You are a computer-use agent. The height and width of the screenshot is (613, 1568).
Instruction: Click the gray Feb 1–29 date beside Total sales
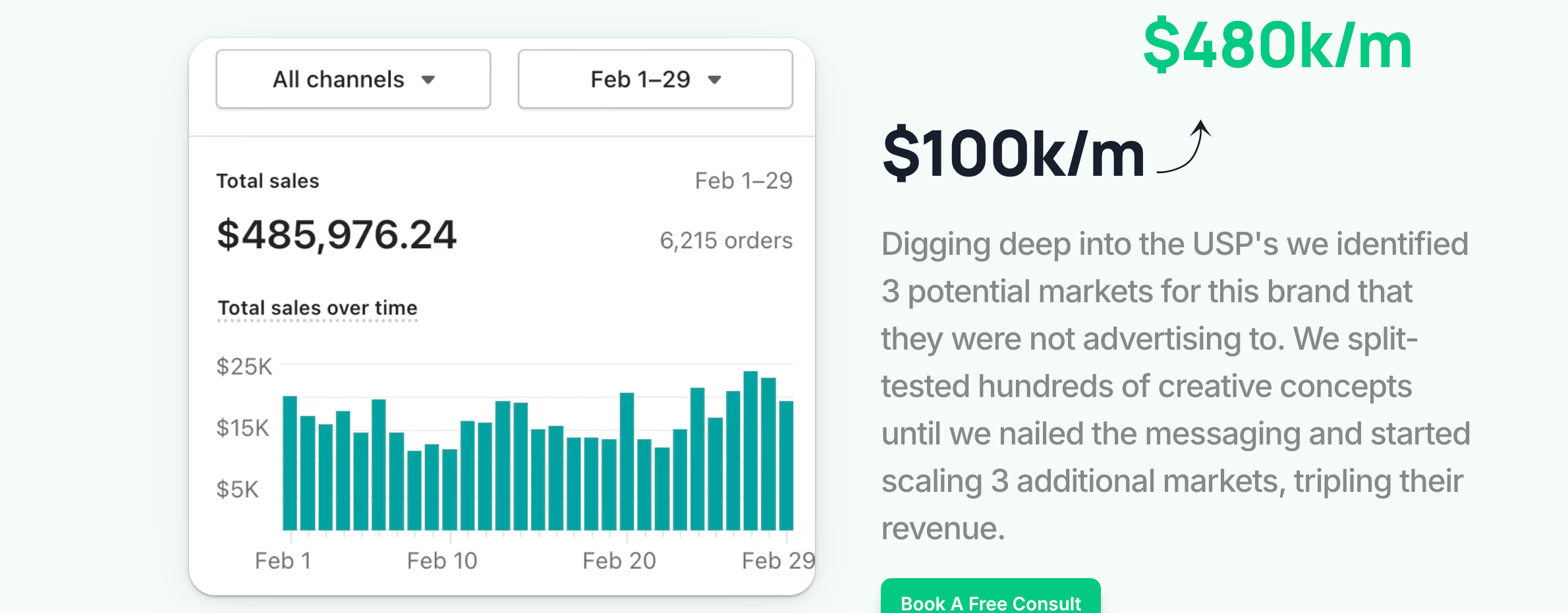click(743, 181)
